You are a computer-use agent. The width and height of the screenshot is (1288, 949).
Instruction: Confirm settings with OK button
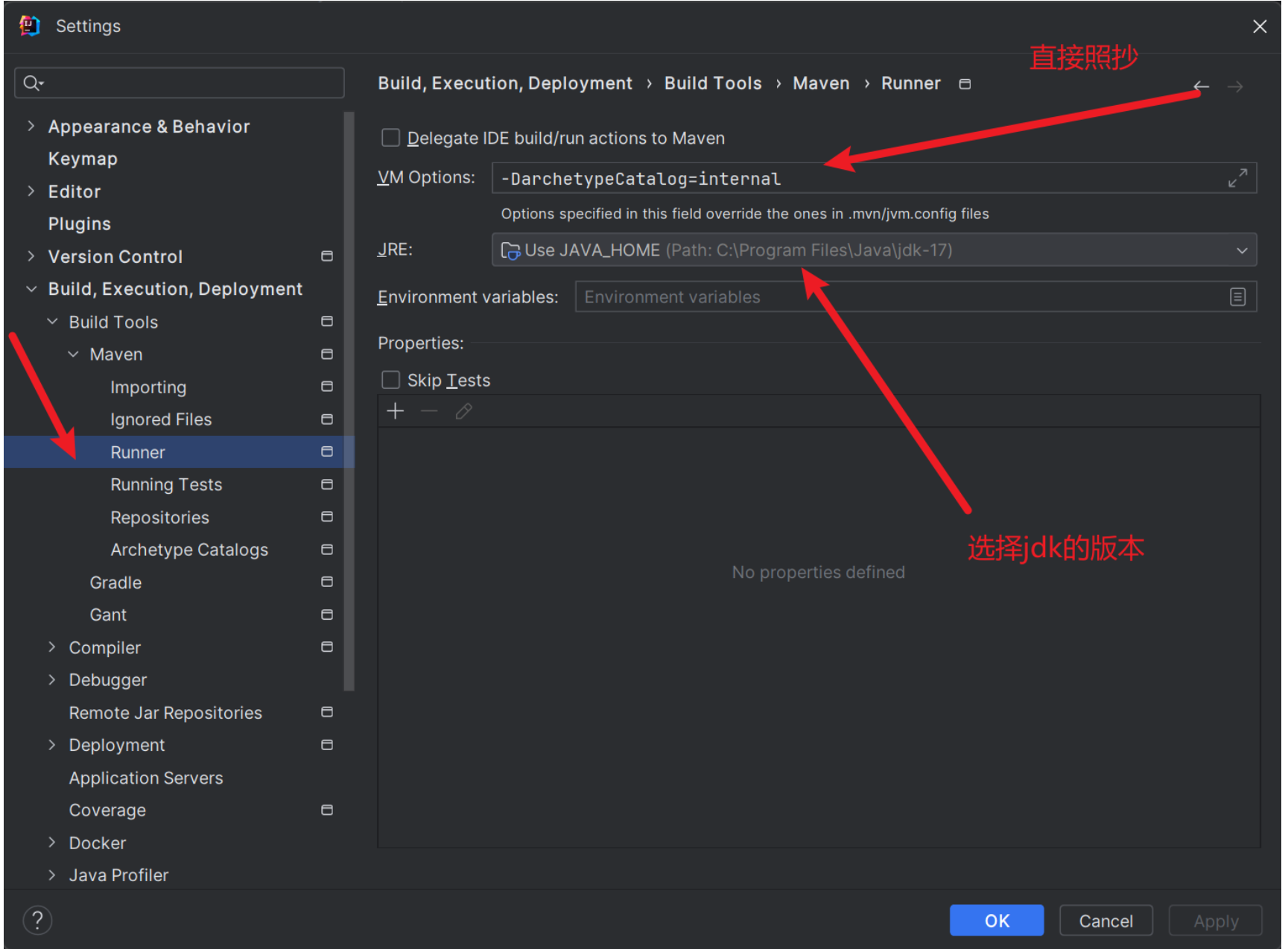(996, 921)
